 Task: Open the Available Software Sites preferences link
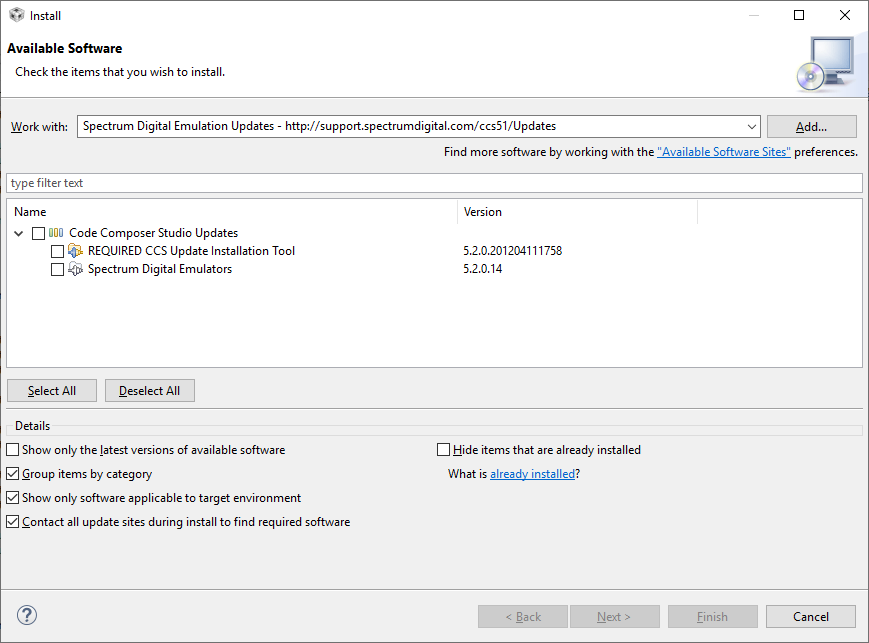click(724, 152)
